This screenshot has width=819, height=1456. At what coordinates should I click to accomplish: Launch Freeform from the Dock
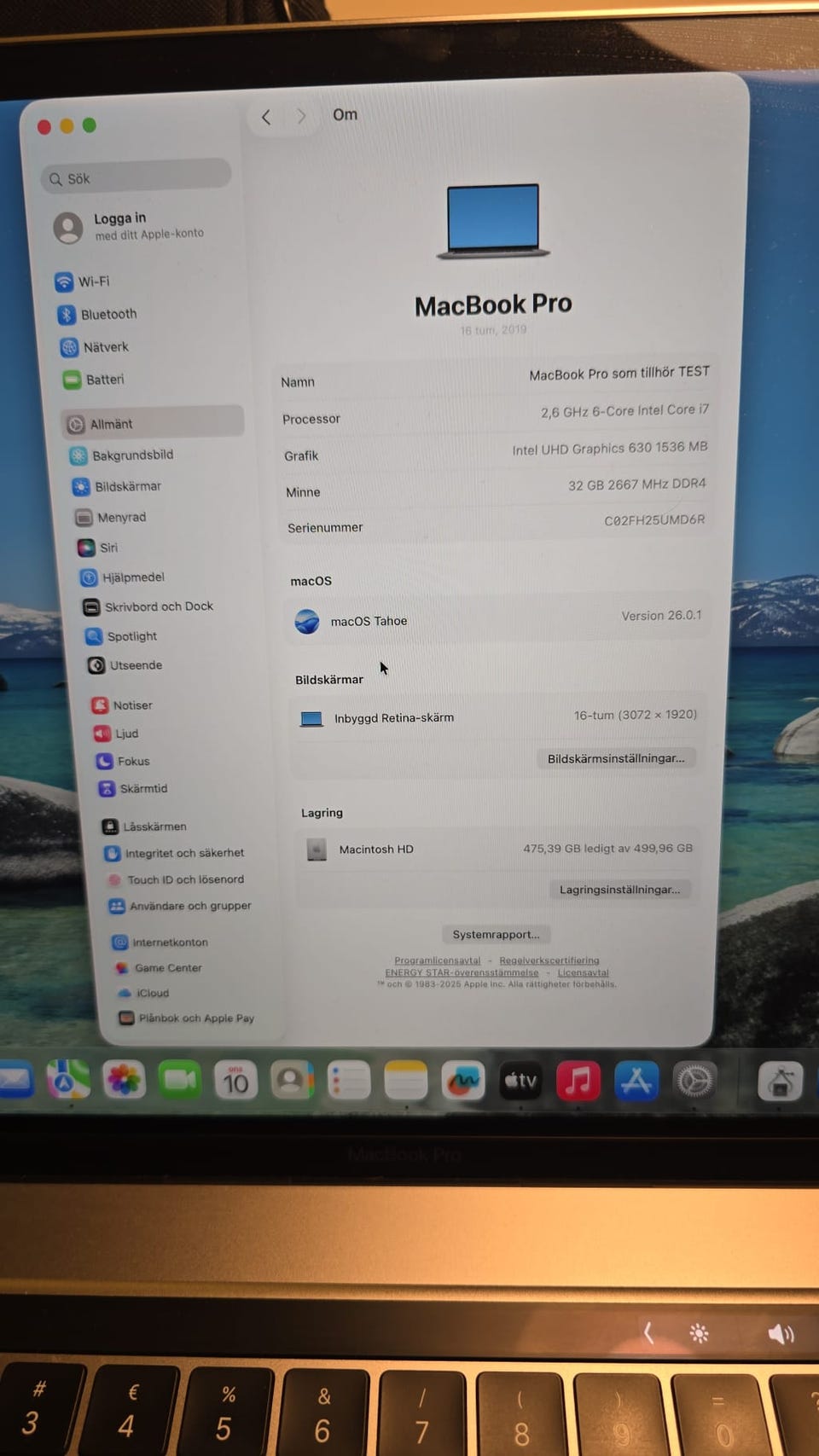tap(463, 1082)
